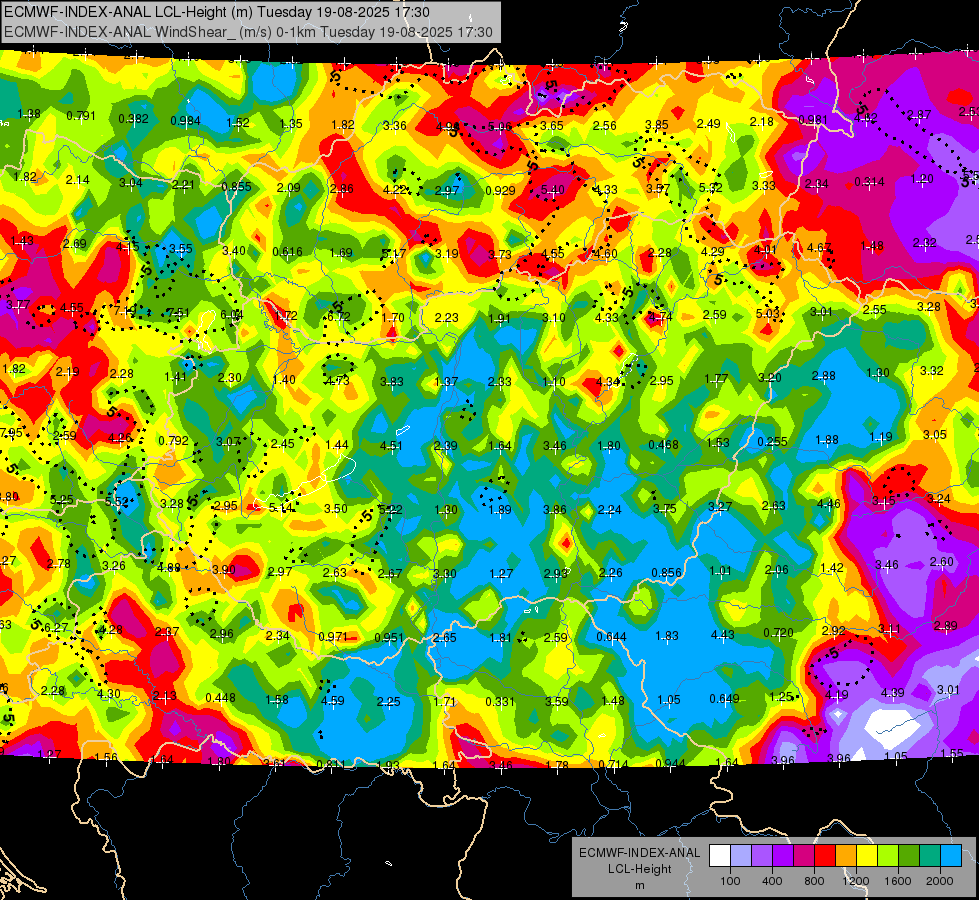Viewport: 979px width, 900px height.
Task: Click wind shear value 0.856
Action: [666, 573]
